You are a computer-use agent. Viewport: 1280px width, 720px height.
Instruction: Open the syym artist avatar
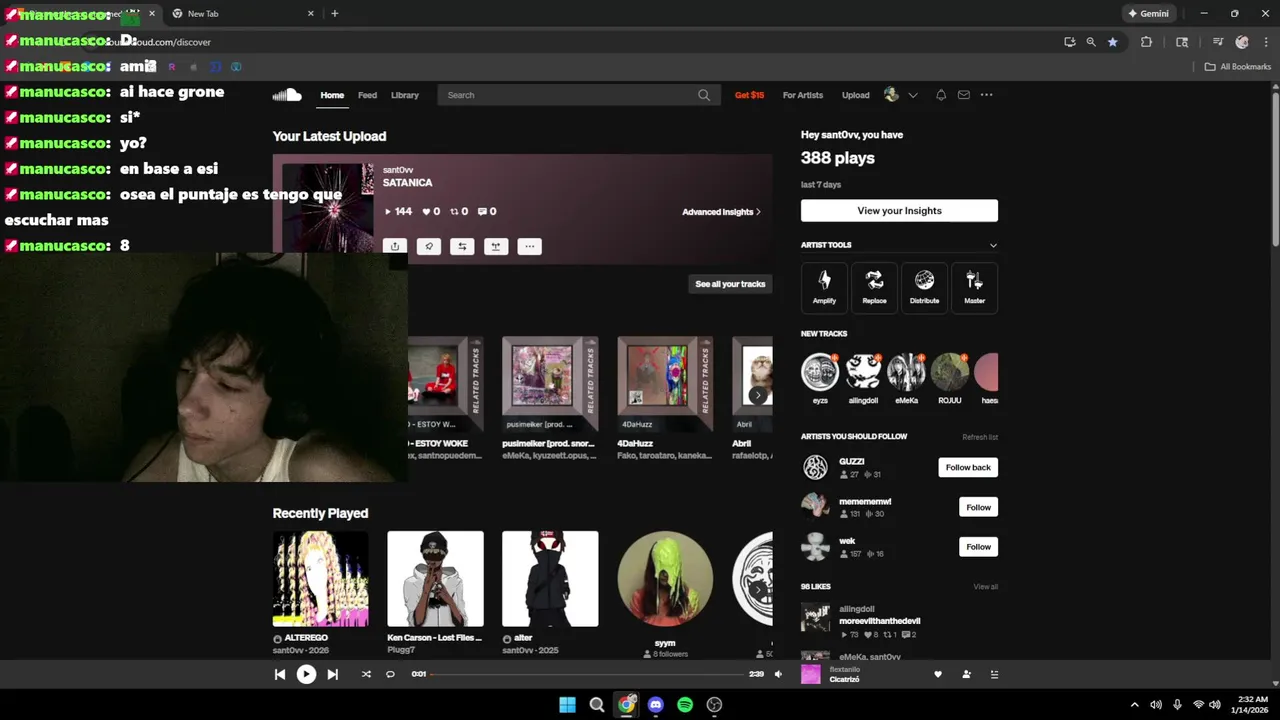[665, 579]
